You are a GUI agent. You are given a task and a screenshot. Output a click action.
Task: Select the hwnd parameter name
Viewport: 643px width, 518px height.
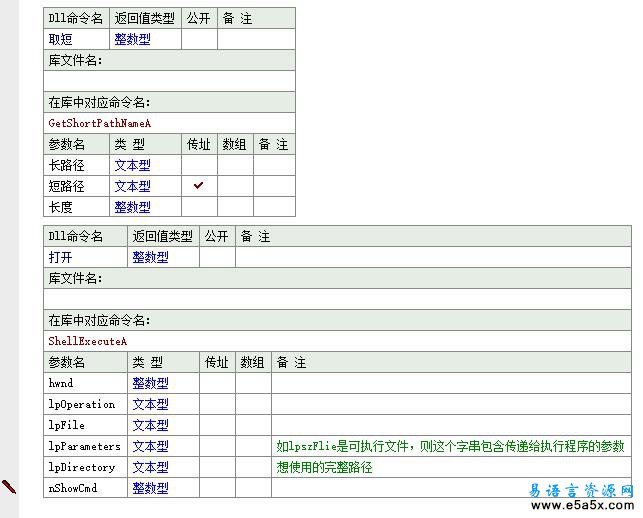[61, 383]
